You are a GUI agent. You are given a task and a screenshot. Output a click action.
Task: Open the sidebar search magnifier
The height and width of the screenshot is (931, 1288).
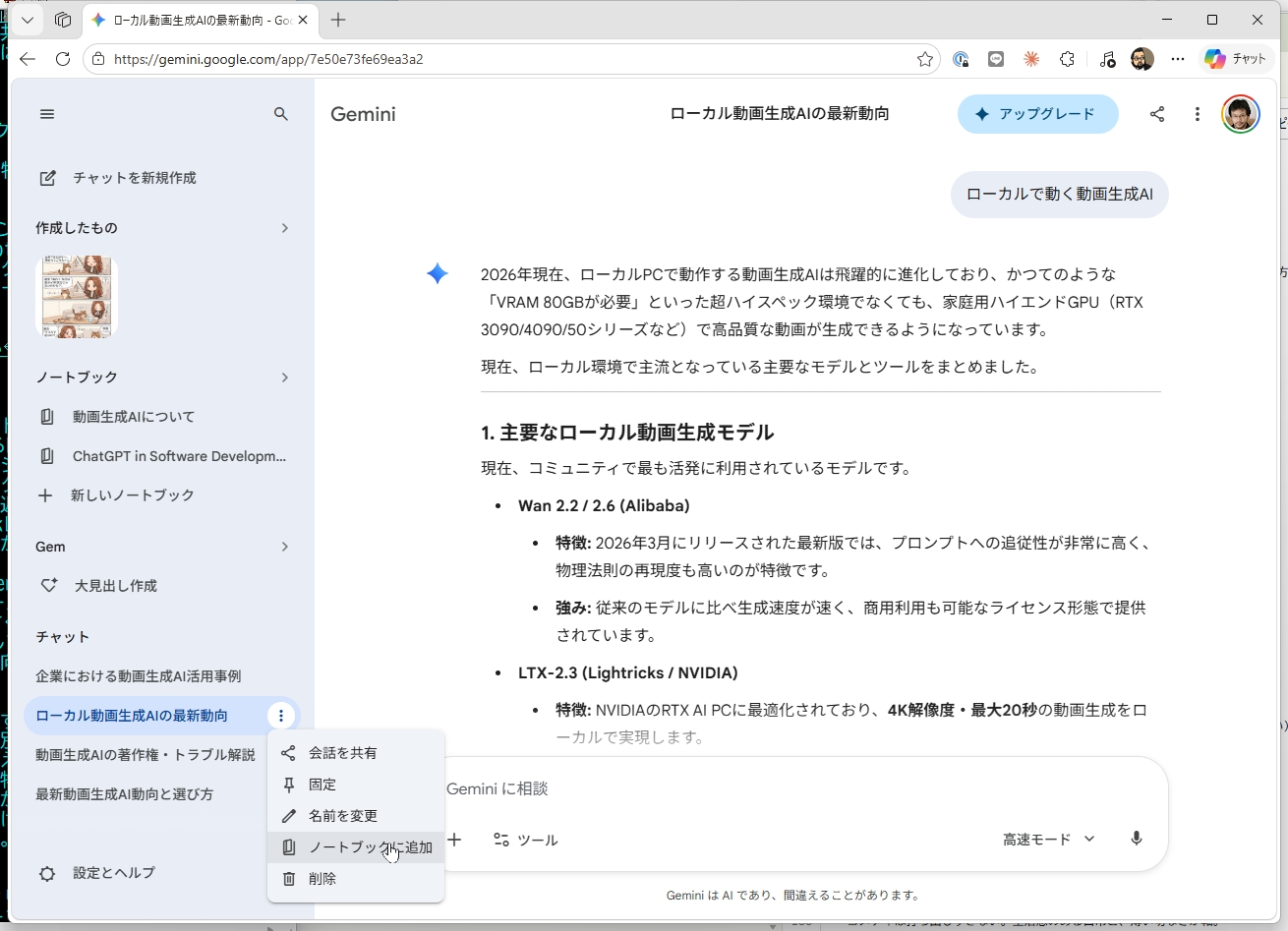click(281, 114)
